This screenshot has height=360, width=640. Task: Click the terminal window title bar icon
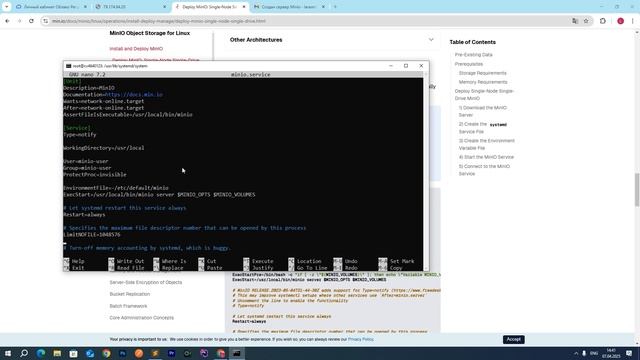click(69, 66)
